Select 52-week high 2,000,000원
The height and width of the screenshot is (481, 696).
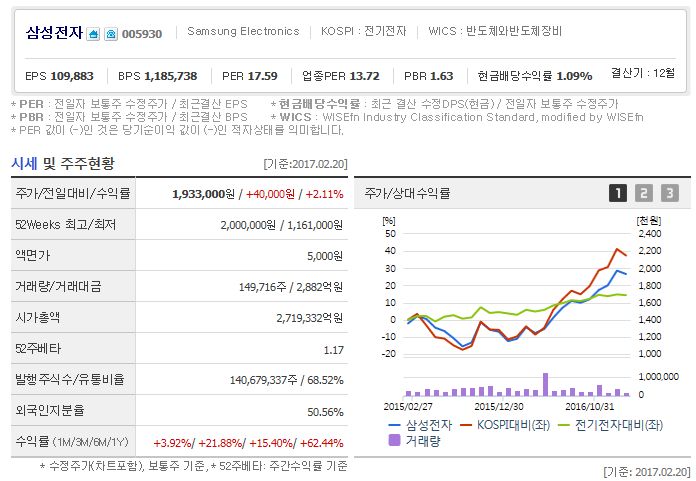point(248,225)
